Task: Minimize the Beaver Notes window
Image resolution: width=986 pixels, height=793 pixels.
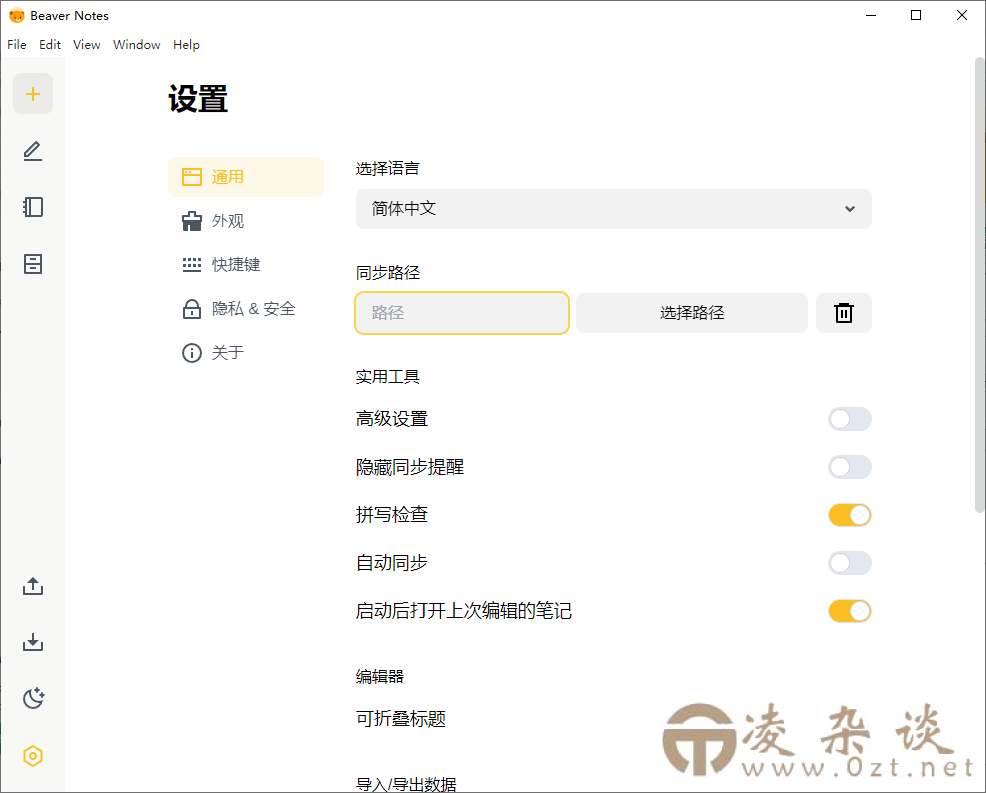Action: tap(871, 15)
